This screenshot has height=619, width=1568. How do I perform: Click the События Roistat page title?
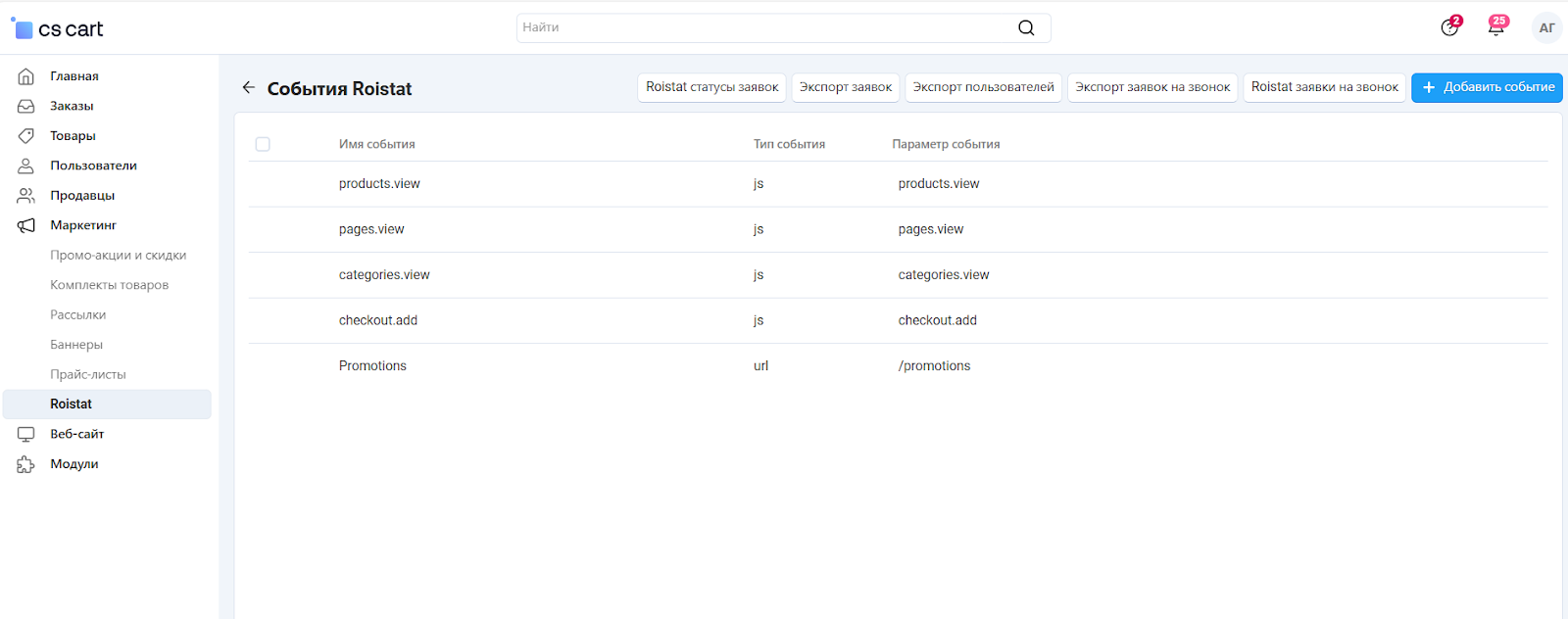(340, 89)
